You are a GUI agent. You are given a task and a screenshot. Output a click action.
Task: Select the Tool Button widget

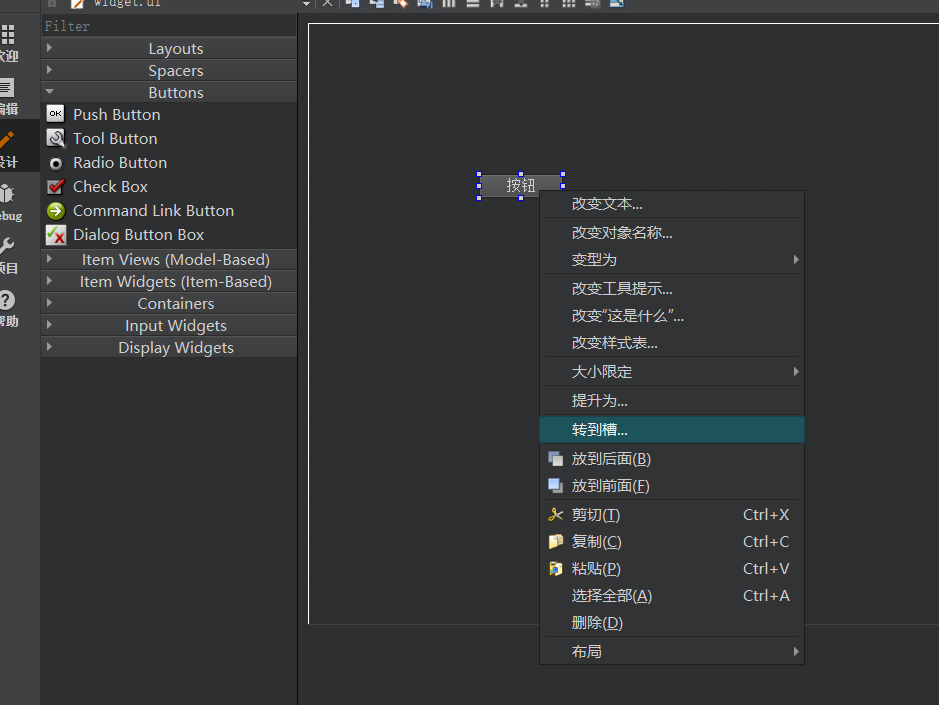[115, 139]
